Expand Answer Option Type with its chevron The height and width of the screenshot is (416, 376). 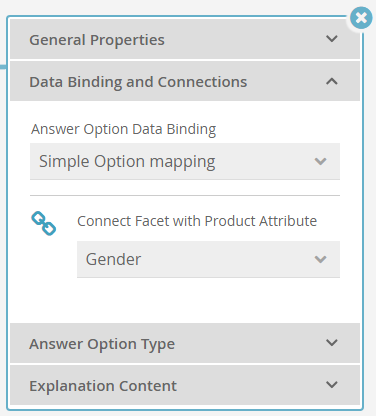[x=332, y=343]
